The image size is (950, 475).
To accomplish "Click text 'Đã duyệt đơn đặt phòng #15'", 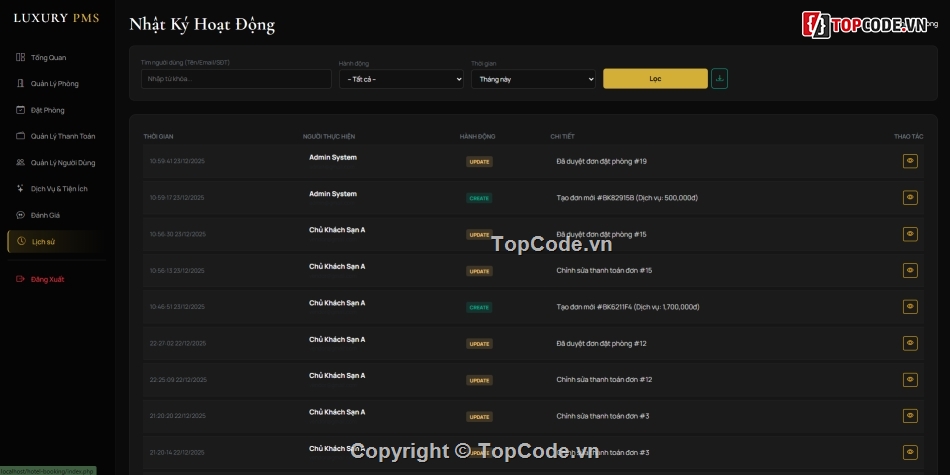I will [x=601, y=234].
